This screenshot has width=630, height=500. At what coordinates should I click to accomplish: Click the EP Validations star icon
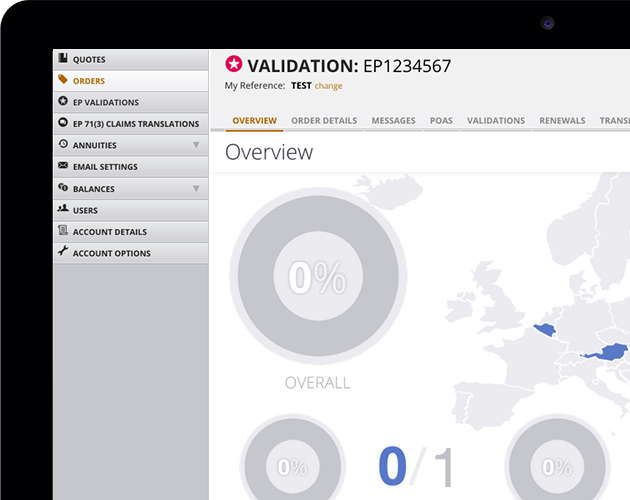click(x=64, y=102)
